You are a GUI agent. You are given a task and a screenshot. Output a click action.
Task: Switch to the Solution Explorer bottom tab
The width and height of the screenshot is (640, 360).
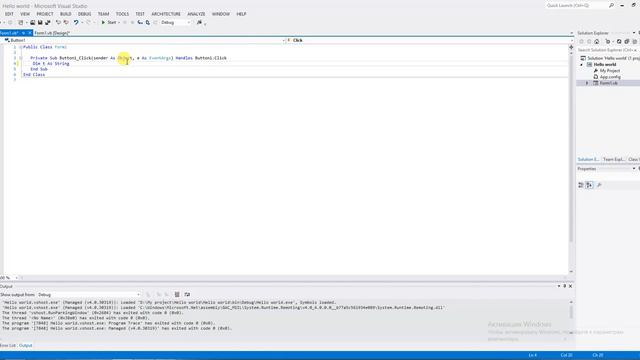click(x=588, y=159)
